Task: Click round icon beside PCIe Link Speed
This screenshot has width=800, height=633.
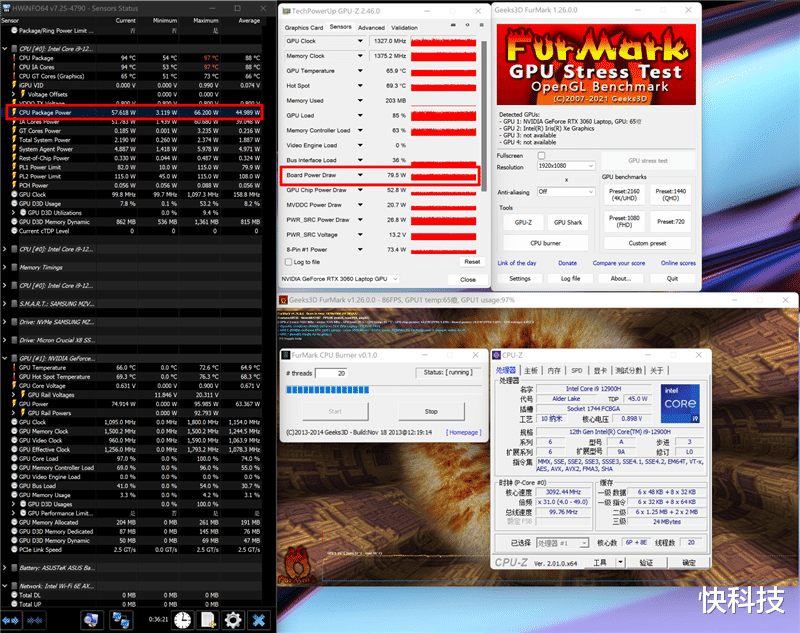Action: pyautogui.click(x=14, y=550)
